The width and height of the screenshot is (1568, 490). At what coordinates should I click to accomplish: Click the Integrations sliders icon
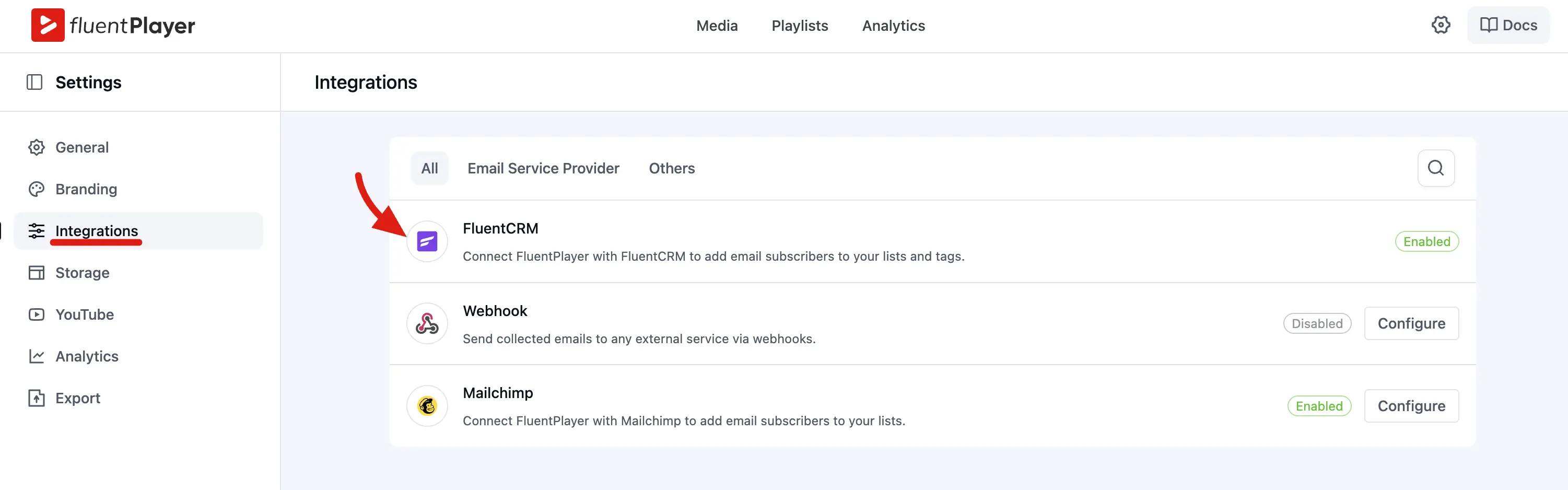coord(37,231)
